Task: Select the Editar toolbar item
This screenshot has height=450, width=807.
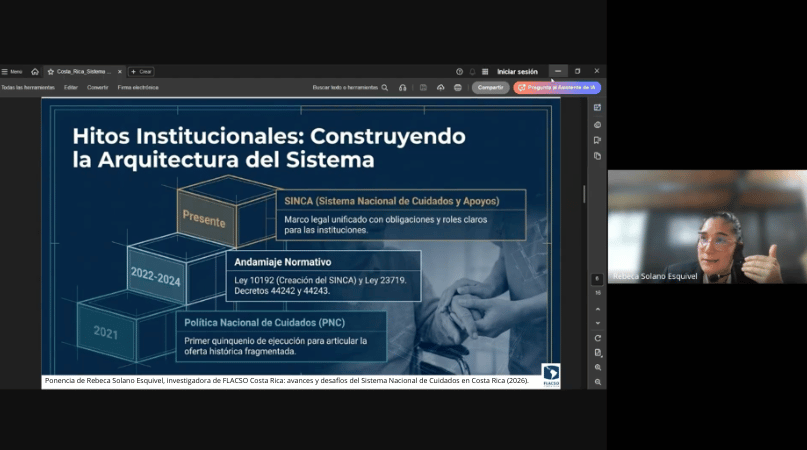Action: pos(71,88)
